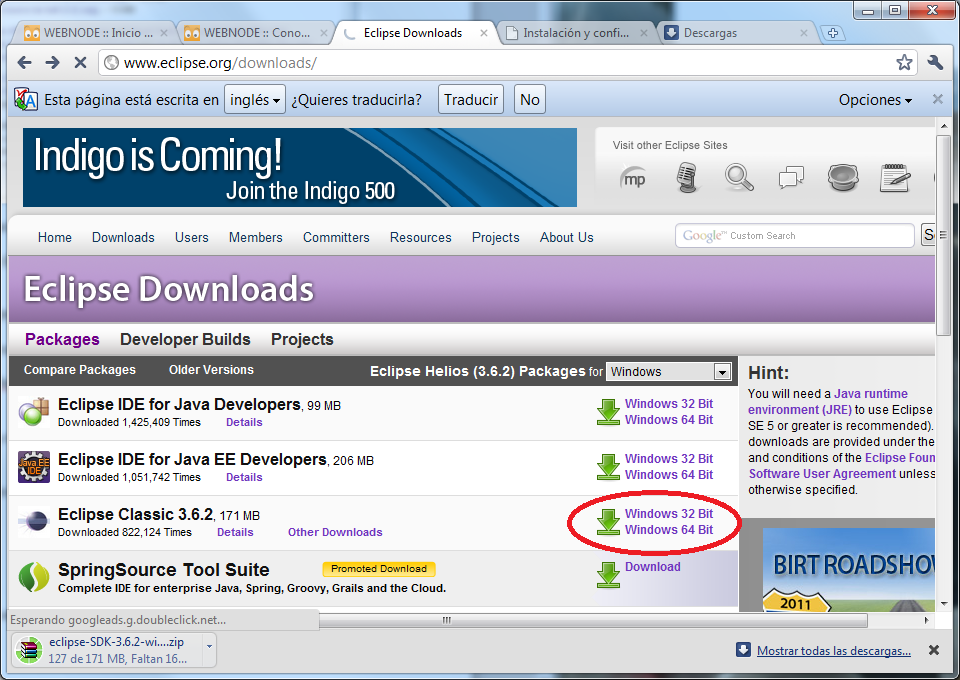Image resolution: width=960 pixels, height=680 pixels.
Task: Open the 'inglés' language dropdown
Action: tap(255, 99)
